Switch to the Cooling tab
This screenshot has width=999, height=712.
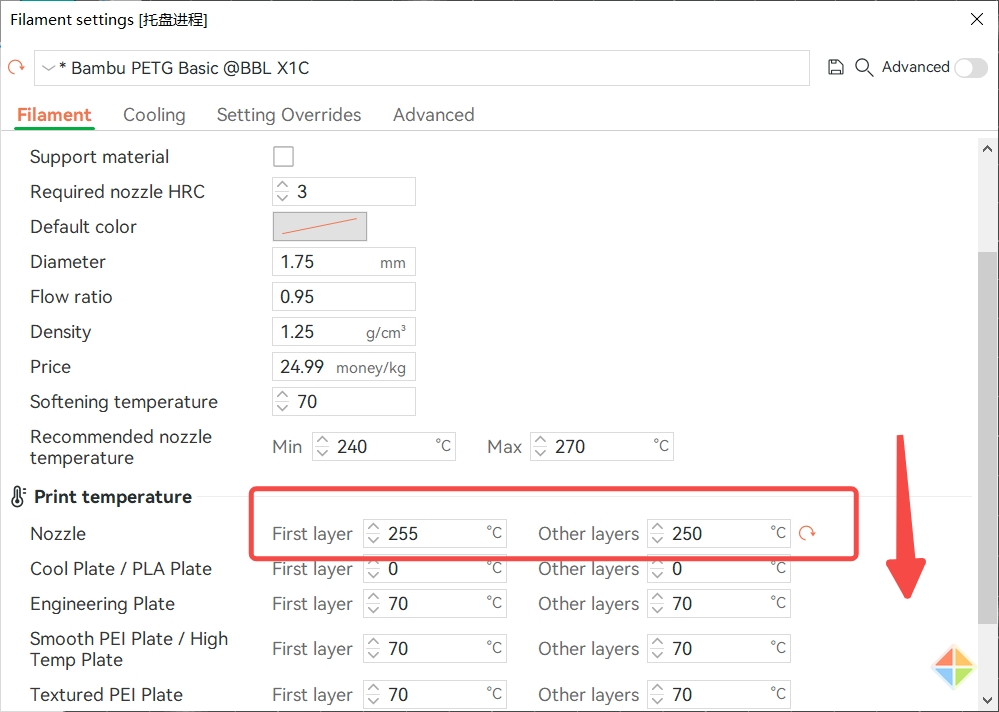click(x=154, y=115)
